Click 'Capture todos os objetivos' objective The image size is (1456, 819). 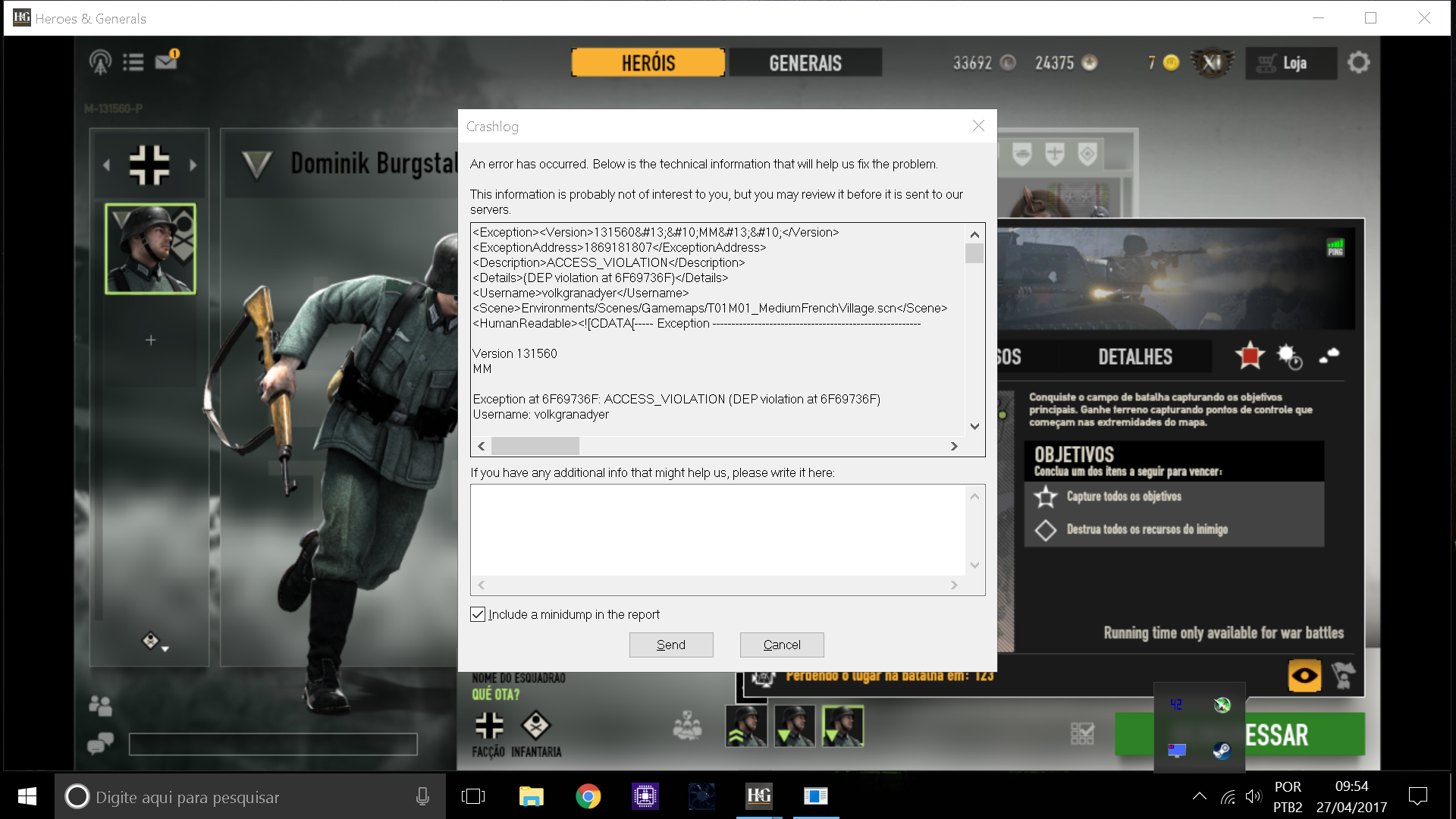pos(1124,496)
